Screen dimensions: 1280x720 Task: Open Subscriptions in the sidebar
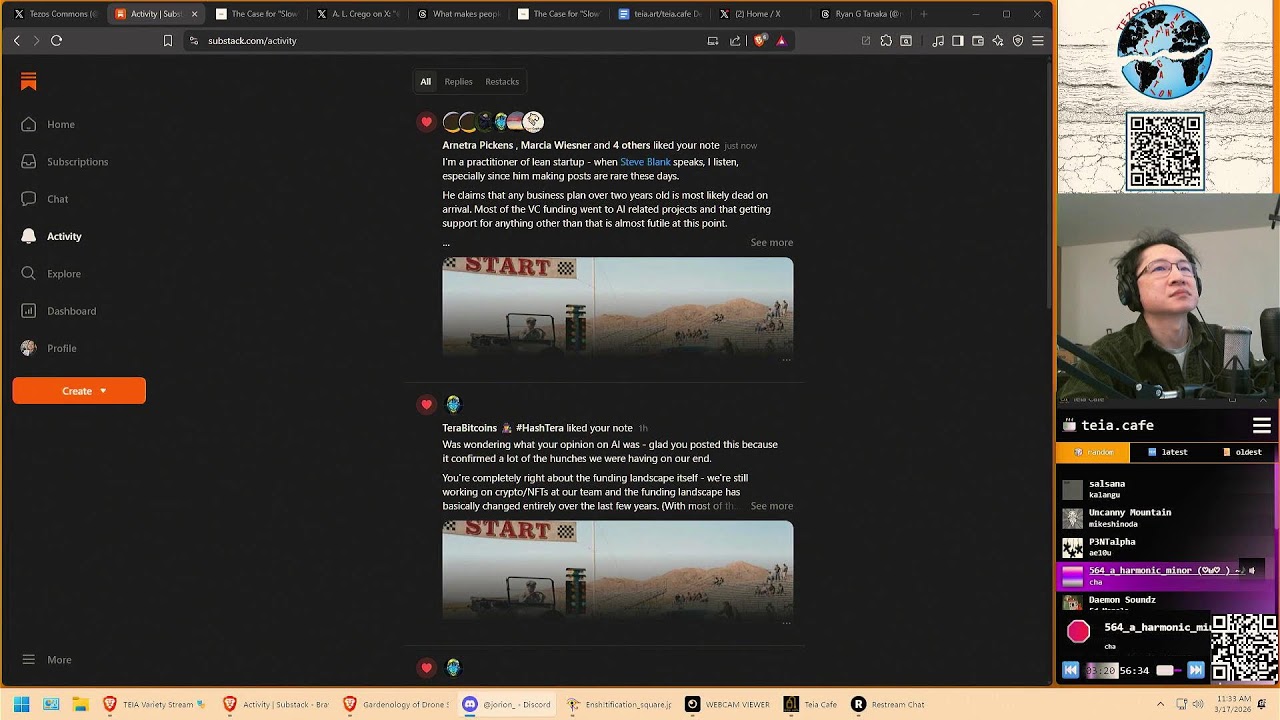pos(64,161)
